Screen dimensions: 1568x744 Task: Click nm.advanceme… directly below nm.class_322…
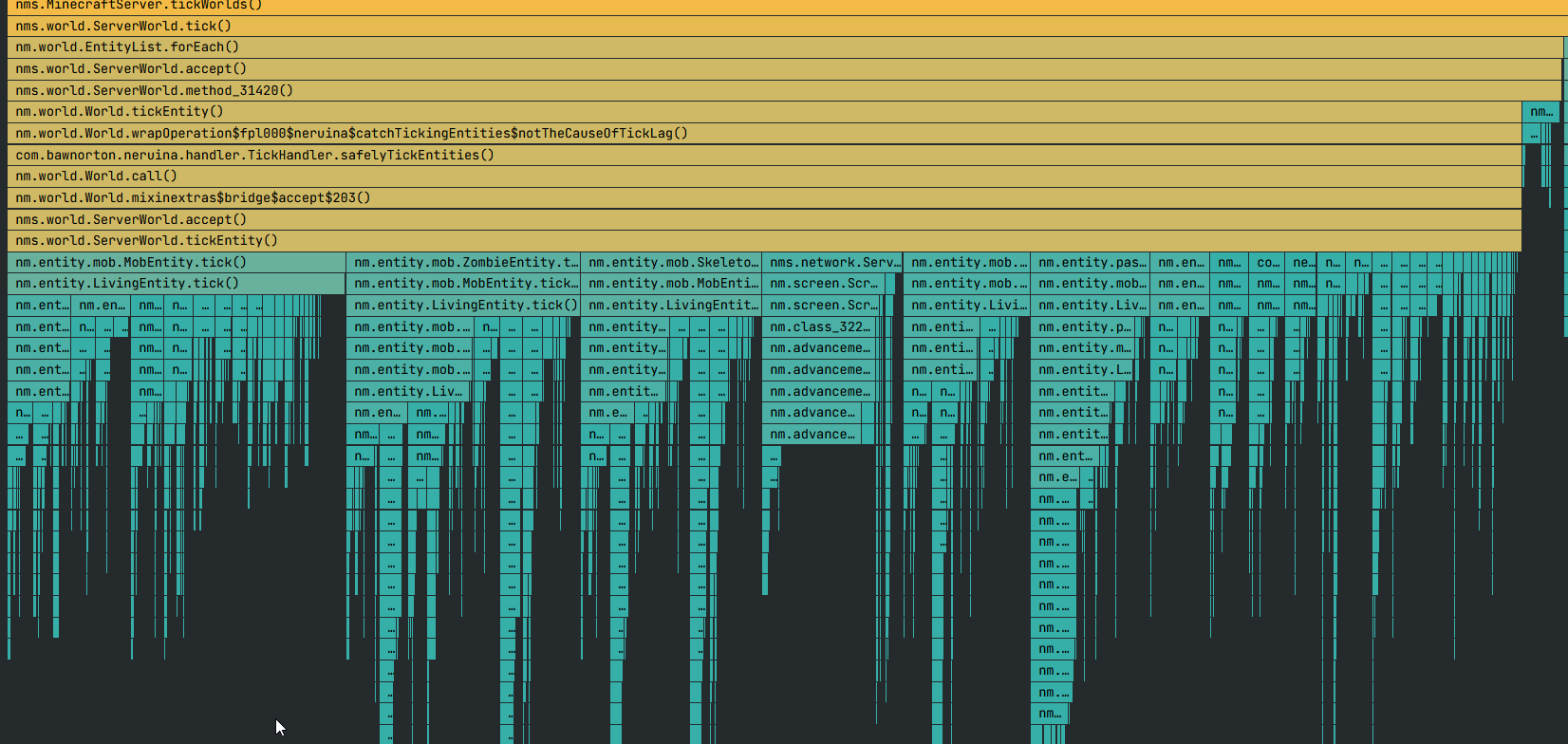[x=819, y=348]
